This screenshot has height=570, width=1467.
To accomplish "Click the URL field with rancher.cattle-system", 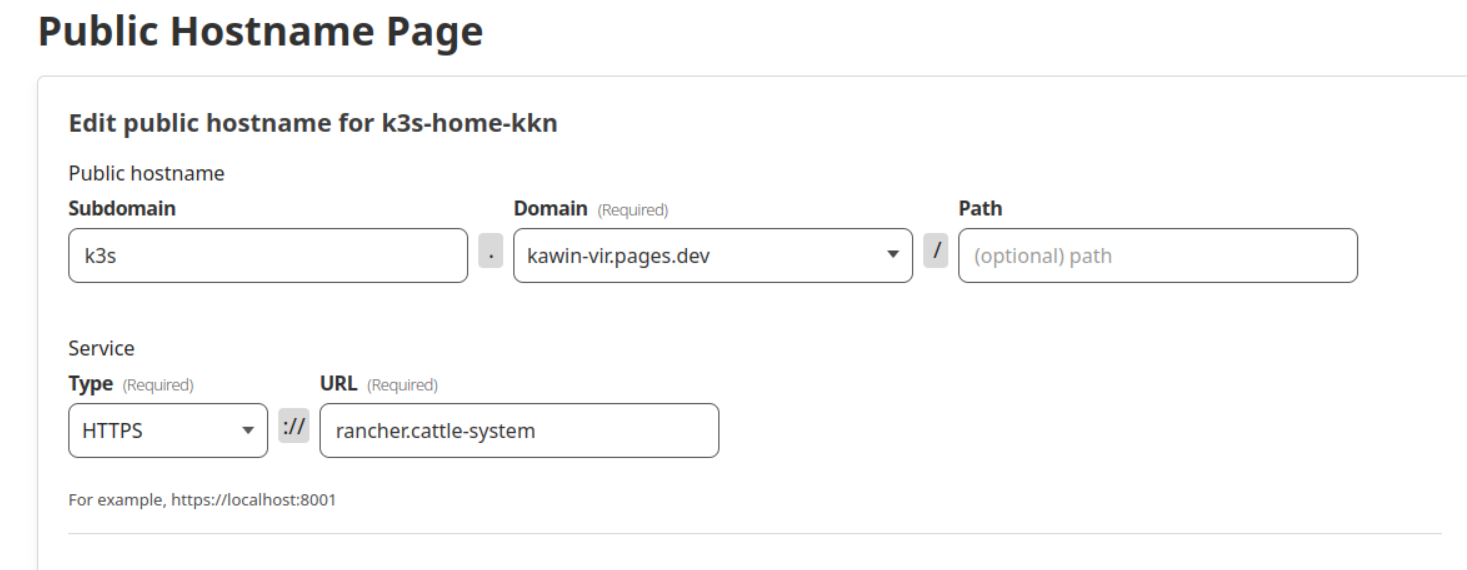I will pyautogui.click(x=518, y=431).
